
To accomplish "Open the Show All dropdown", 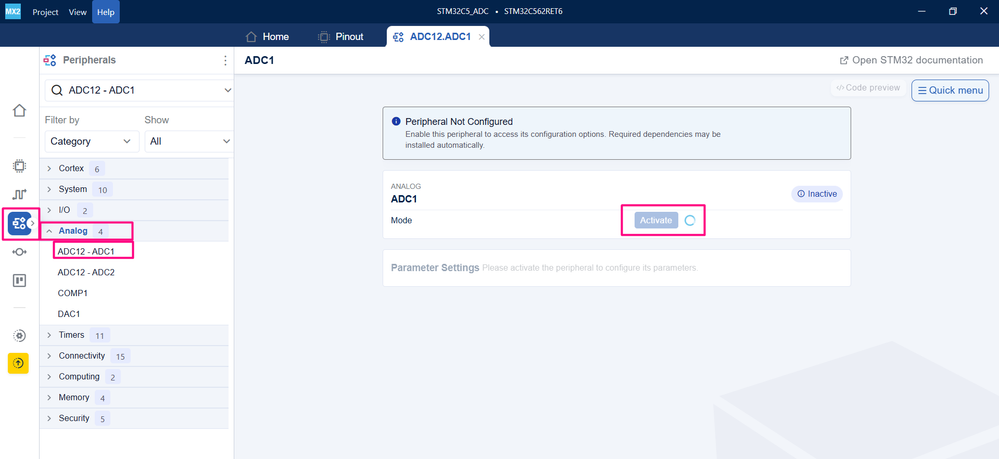I will [x=189, y=141].
